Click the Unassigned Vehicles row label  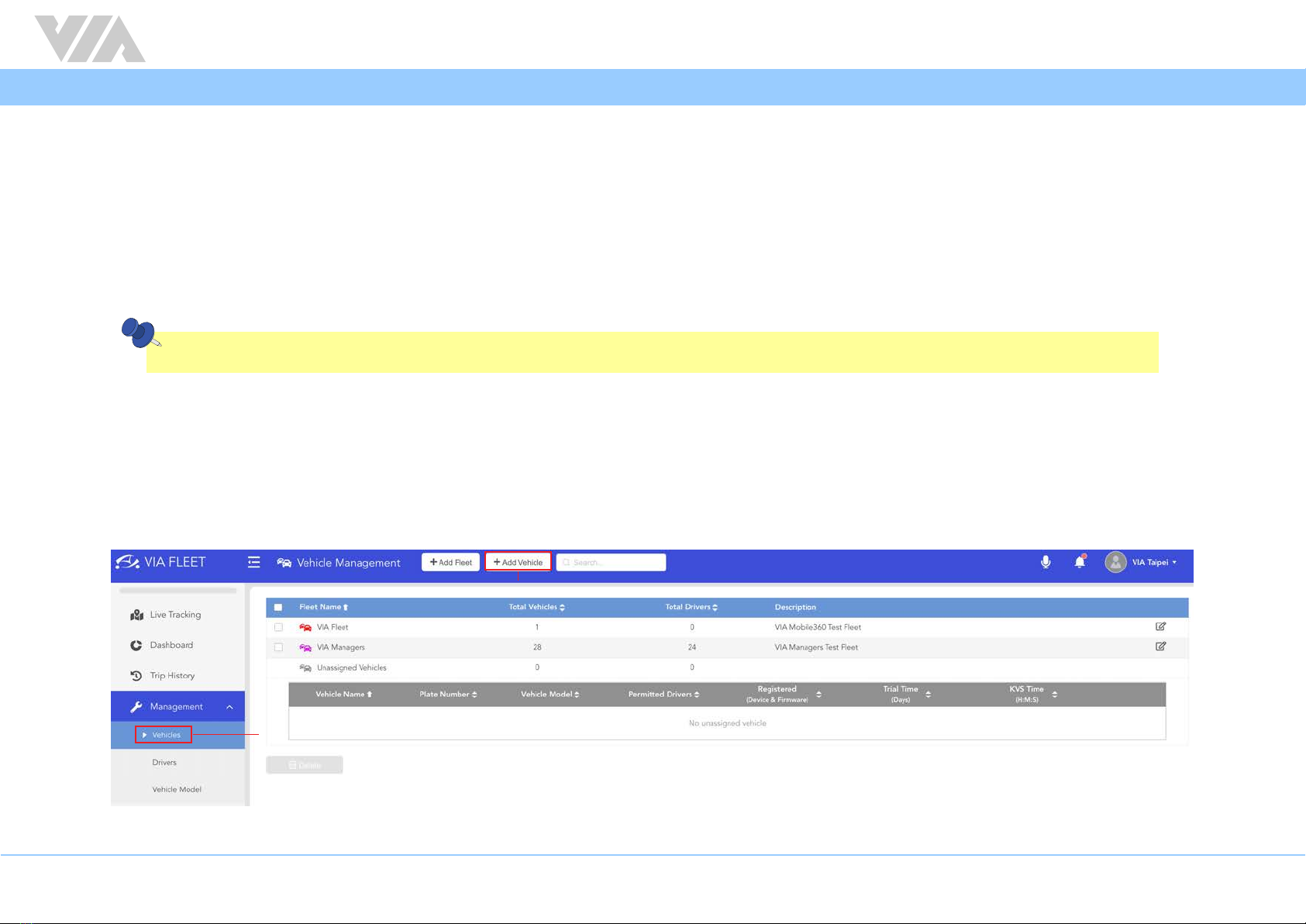click(x=352, y=667)
